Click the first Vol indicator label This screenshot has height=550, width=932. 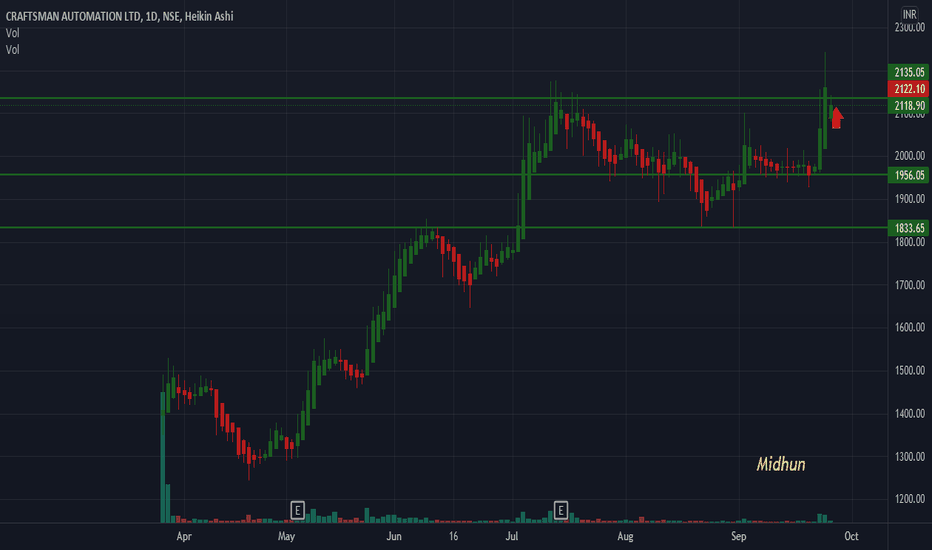tap(12, 33)
